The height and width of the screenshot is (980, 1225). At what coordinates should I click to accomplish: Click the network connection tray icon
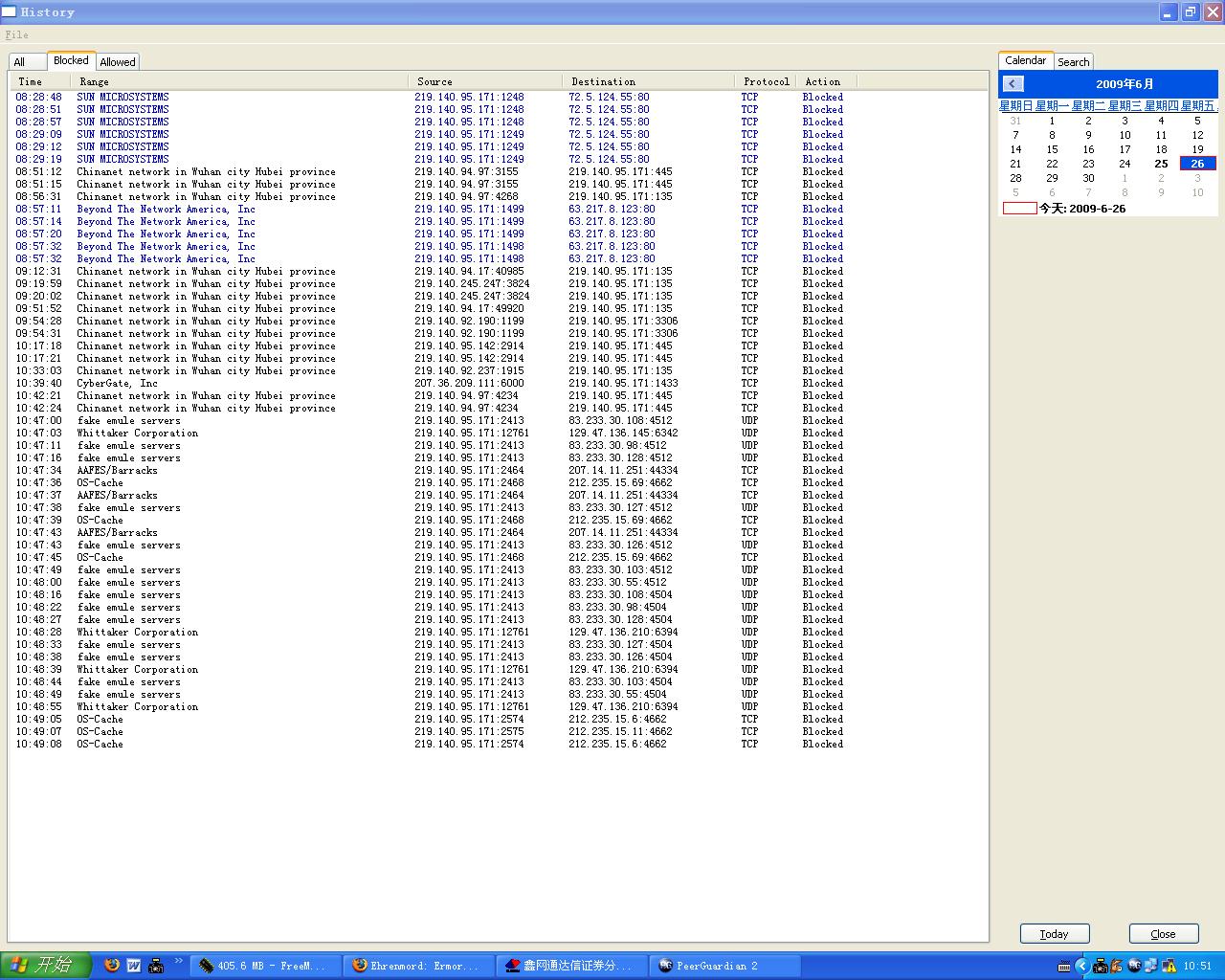coord(1151,966)
